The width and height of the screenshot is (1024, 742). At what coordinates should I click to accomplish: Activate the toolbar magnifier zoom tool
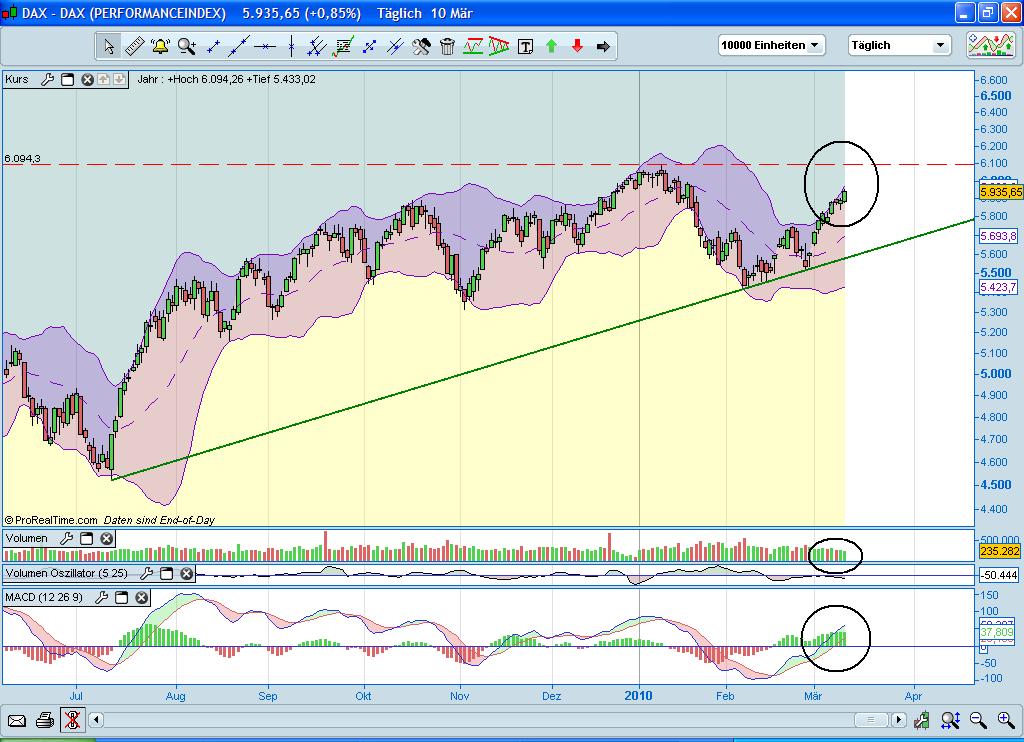click(x=187, y=46)
